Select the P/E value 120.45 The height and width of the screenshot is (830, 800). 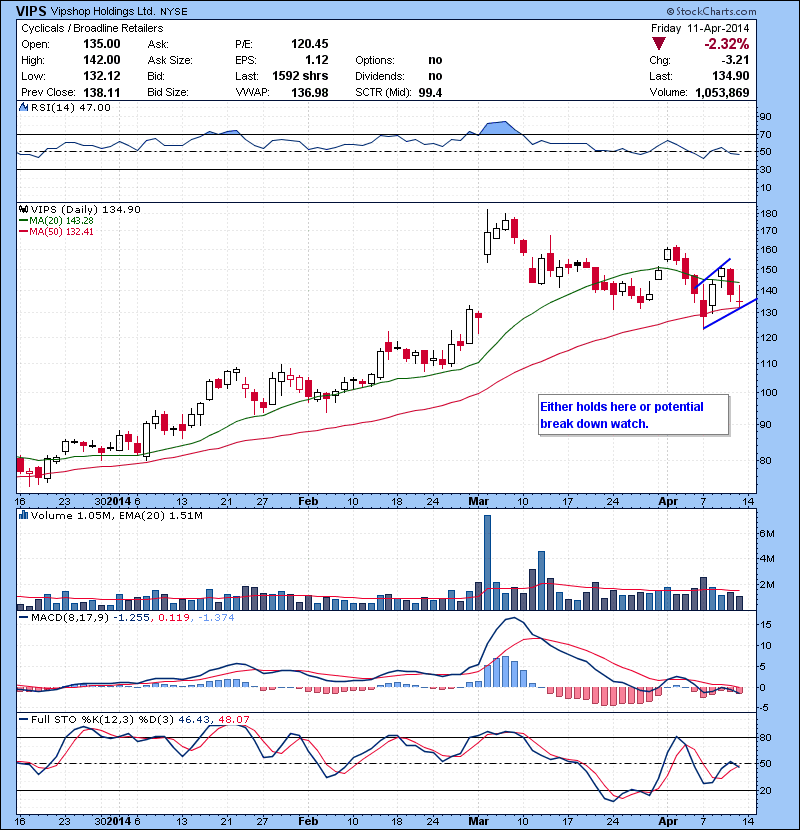(x=310, y=44)
